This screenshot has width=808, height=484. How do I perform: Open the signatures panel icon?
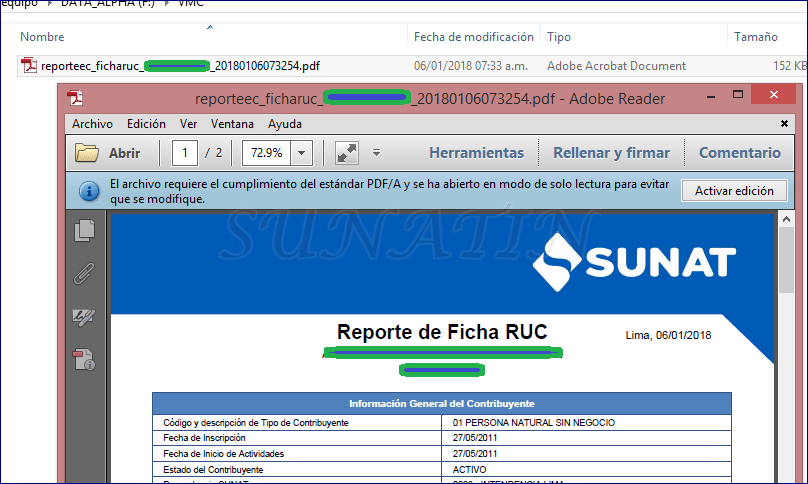click(x=85, y=317)
